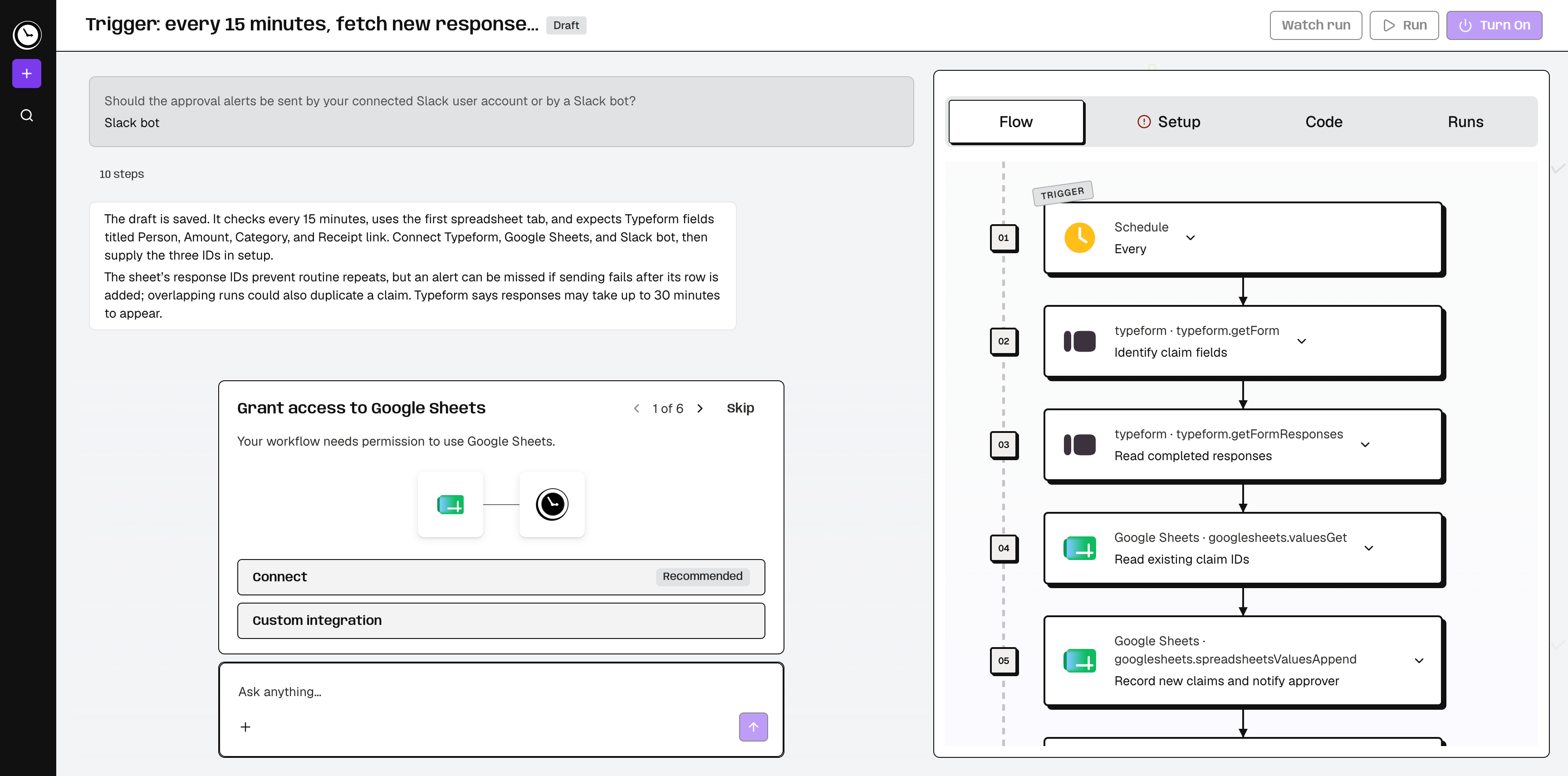The image size is (1568, 776).
Task: Click the Google Sheets icon in the grant access card
Action: coord(451,505)
